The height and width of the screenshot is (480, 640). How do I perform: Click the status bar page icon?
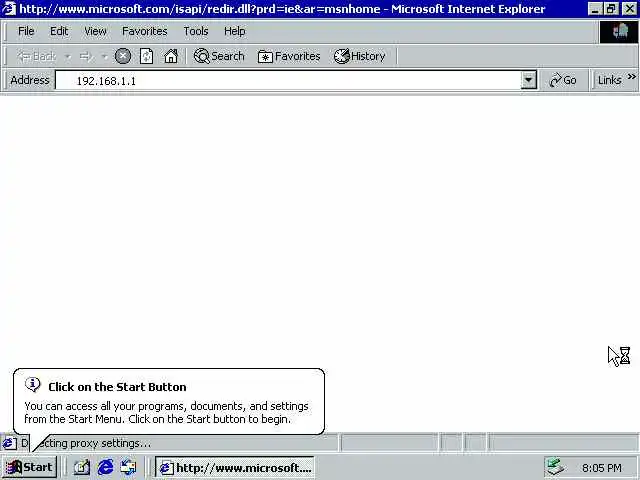(x=9, y=443)
